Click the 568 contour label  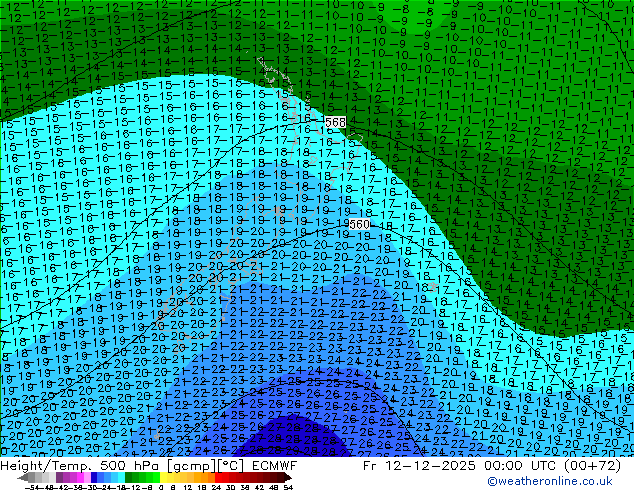[x=335, y=122]
